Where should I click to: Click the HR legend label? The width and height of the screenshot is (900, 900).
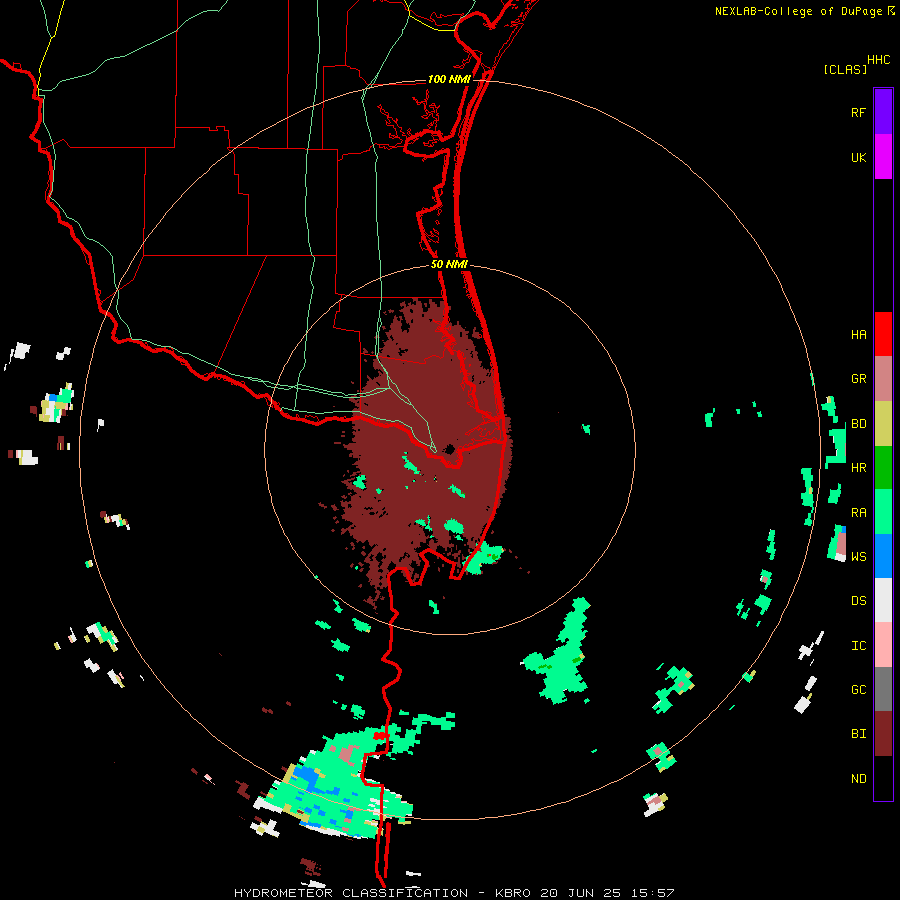pyautogui.click(x=858, y=468)
